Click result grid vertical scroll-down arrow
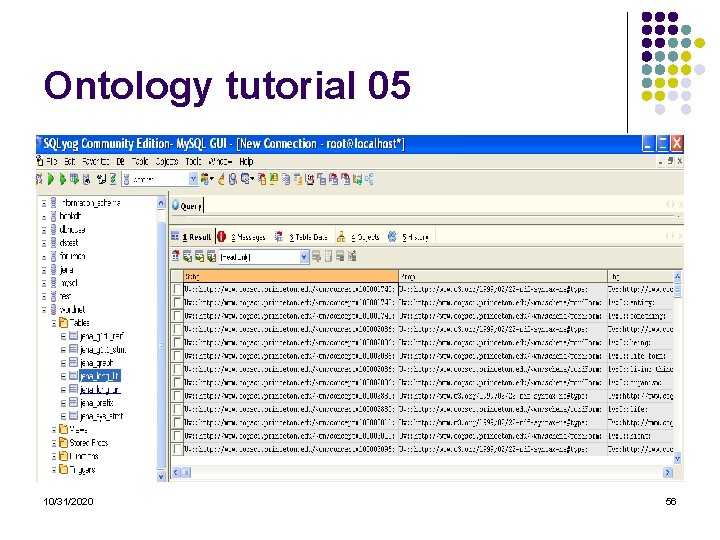Viewport: 720px width, 540px height. click(677, 458)
